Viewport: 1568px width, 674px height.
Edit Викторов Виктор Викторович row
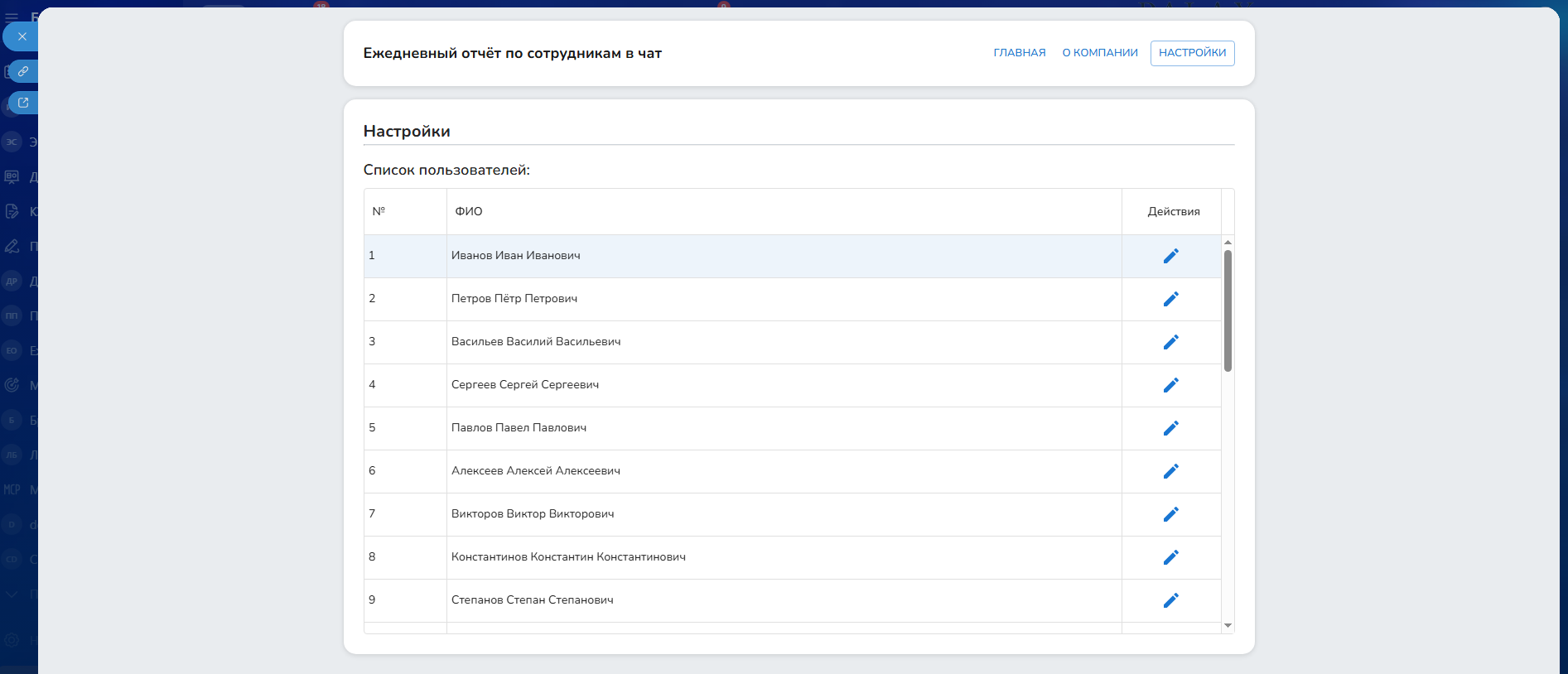tap(1170, 514)
